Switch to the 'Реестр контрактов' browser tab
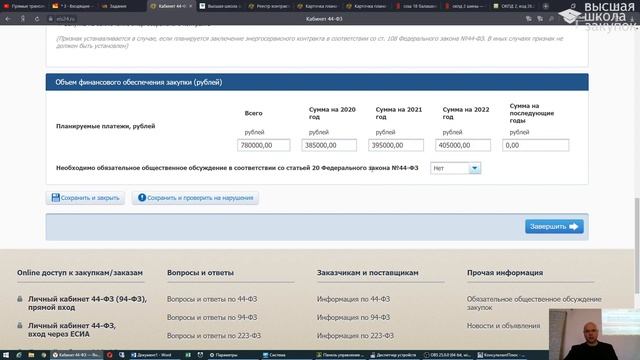Image resolution: width=640 pixels, height=360 pixels. (269, 6)
